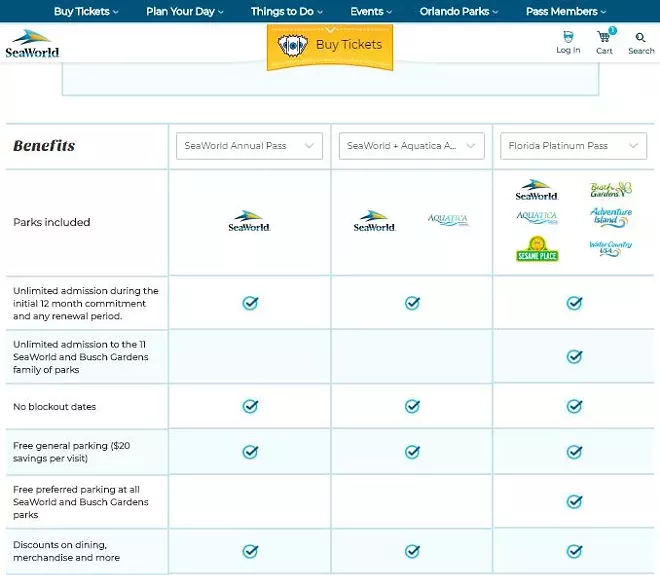The width and height of the screenshot is (660, 575).
Task: Click 11 parks admission checkmark for Florida Platinum
Action: [x=574, y=357]
